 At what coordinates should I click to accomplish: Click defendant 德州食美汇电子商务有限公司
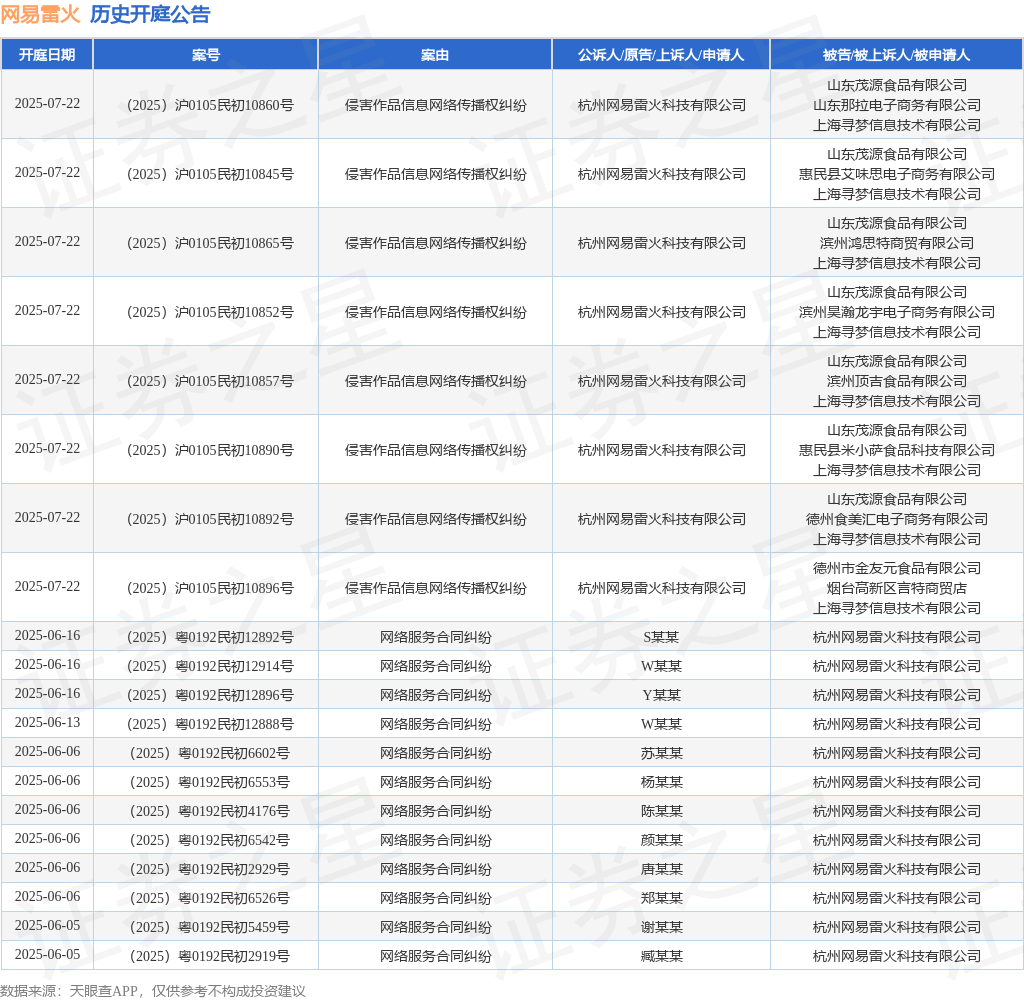click(x=897, y=519)
